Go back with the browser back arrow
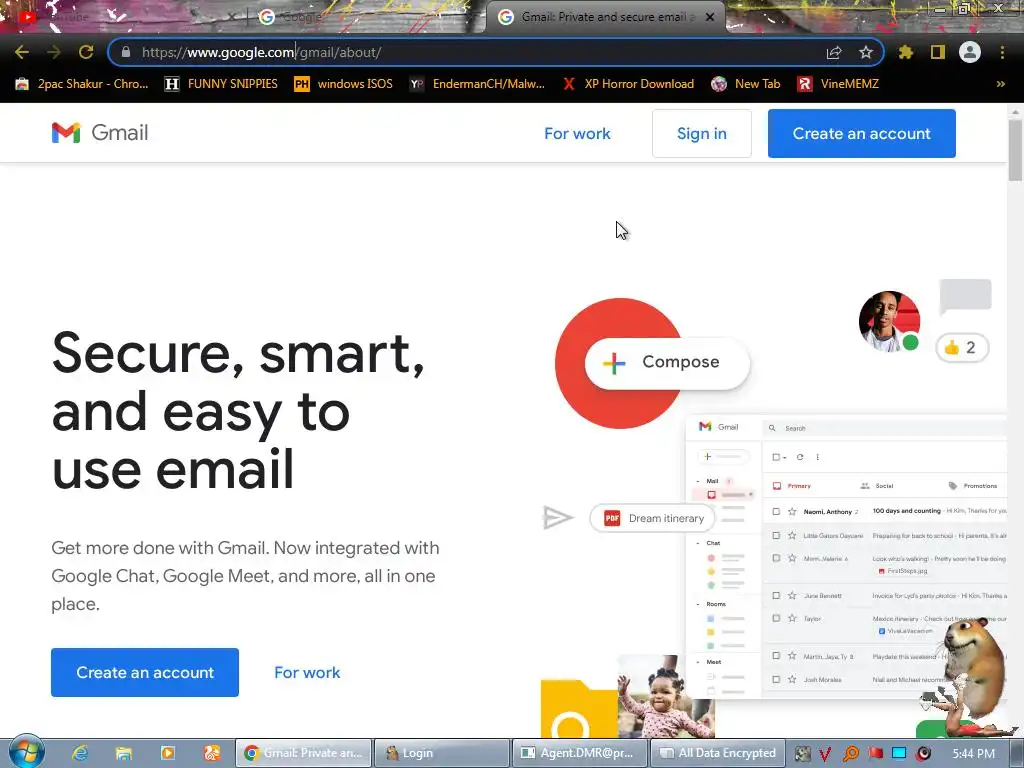This screenshot has height=768, width=1024. click(x=22, y=52)
